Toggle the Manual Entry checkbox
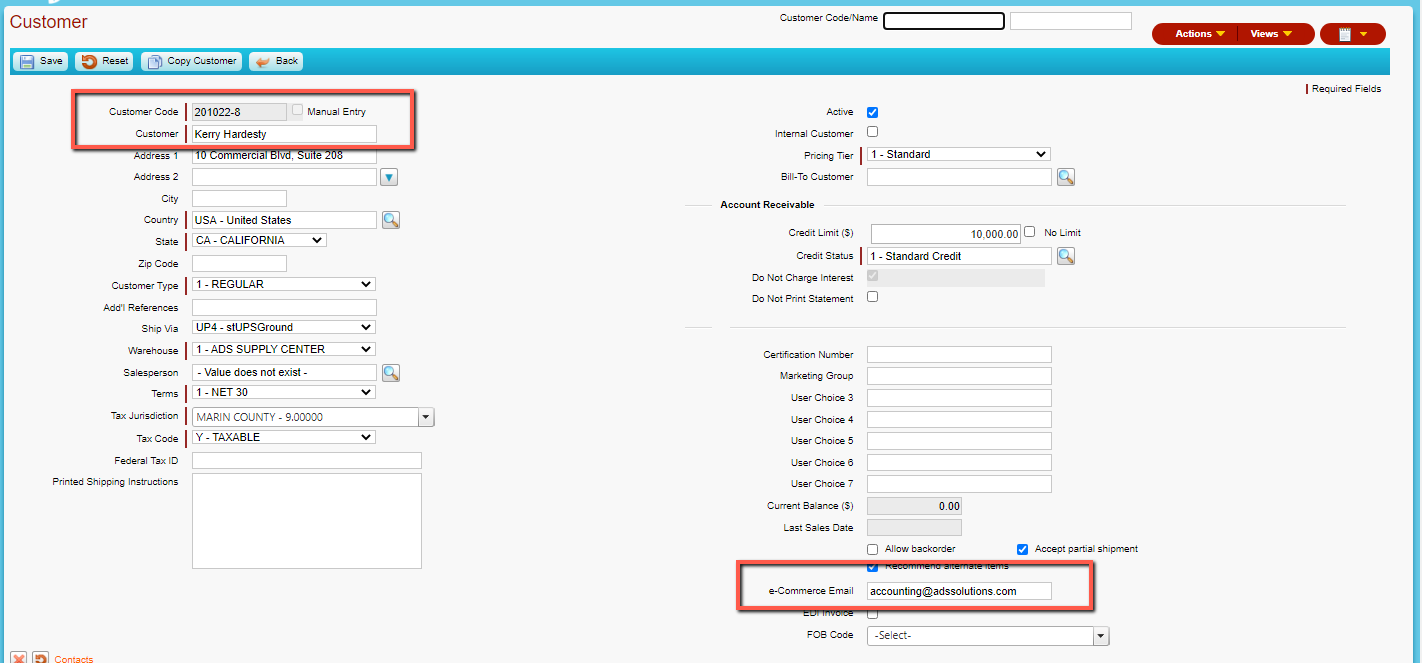The height and width of the screenshot is (663, 1422). click(x=297, y=111)
